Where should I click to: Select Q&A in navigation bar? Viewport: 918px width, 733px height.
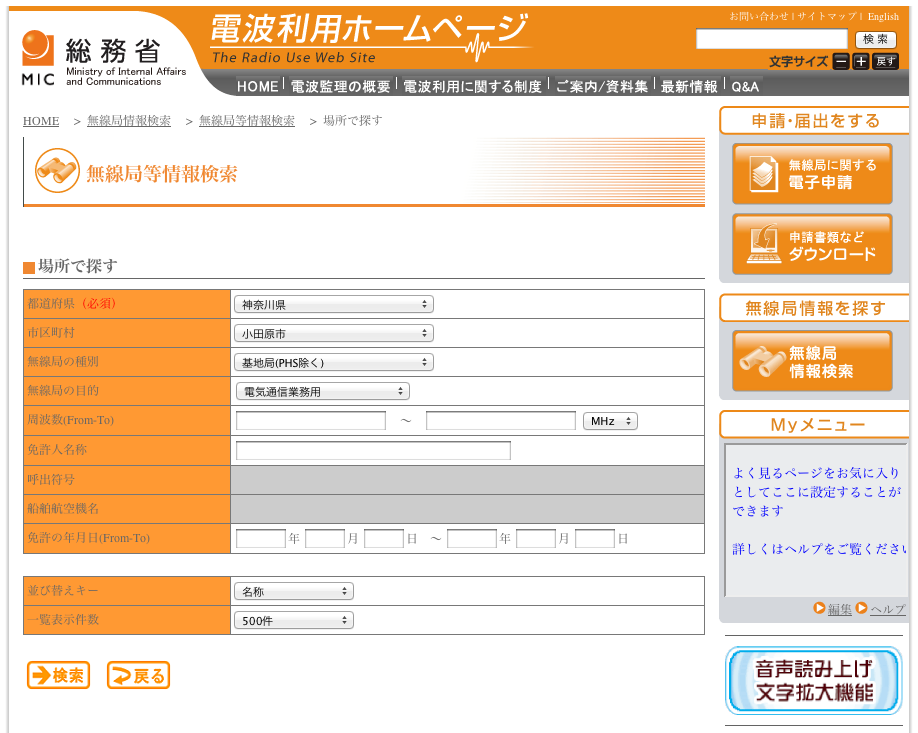coord(745,87)
